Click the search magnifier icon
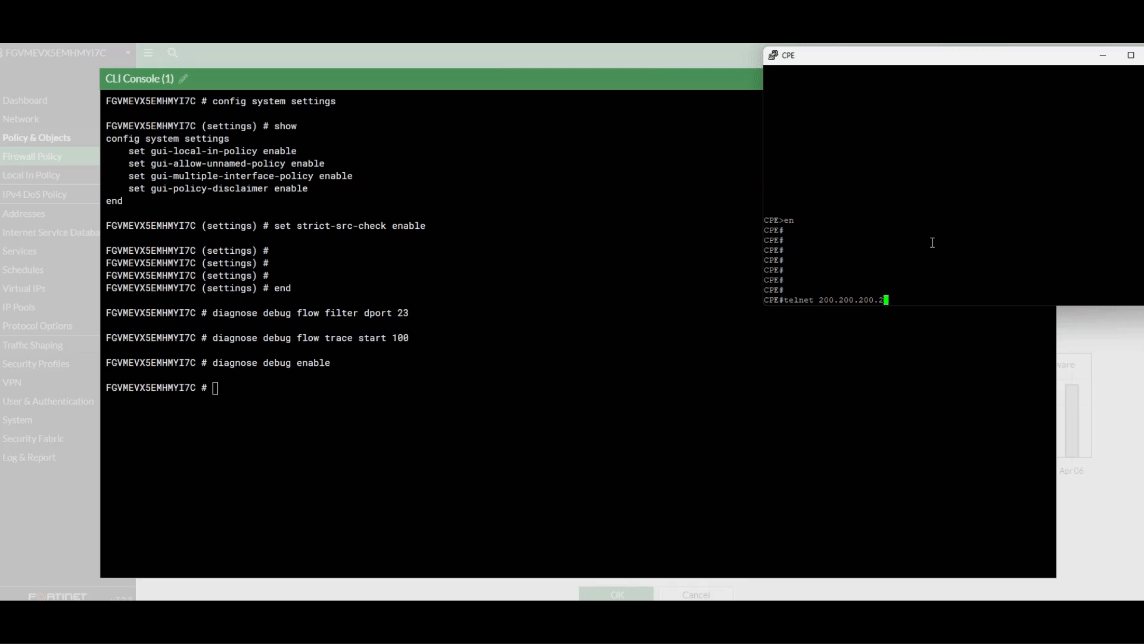 (170, 53)
